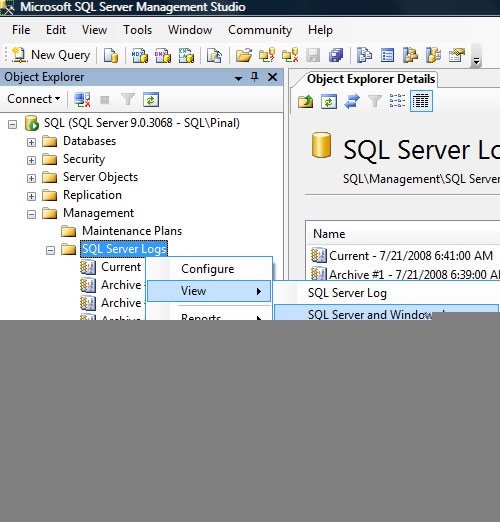The image size is (500, 522).
Task: Choose SQL Server and Windows Log entry
Action: 387,313
